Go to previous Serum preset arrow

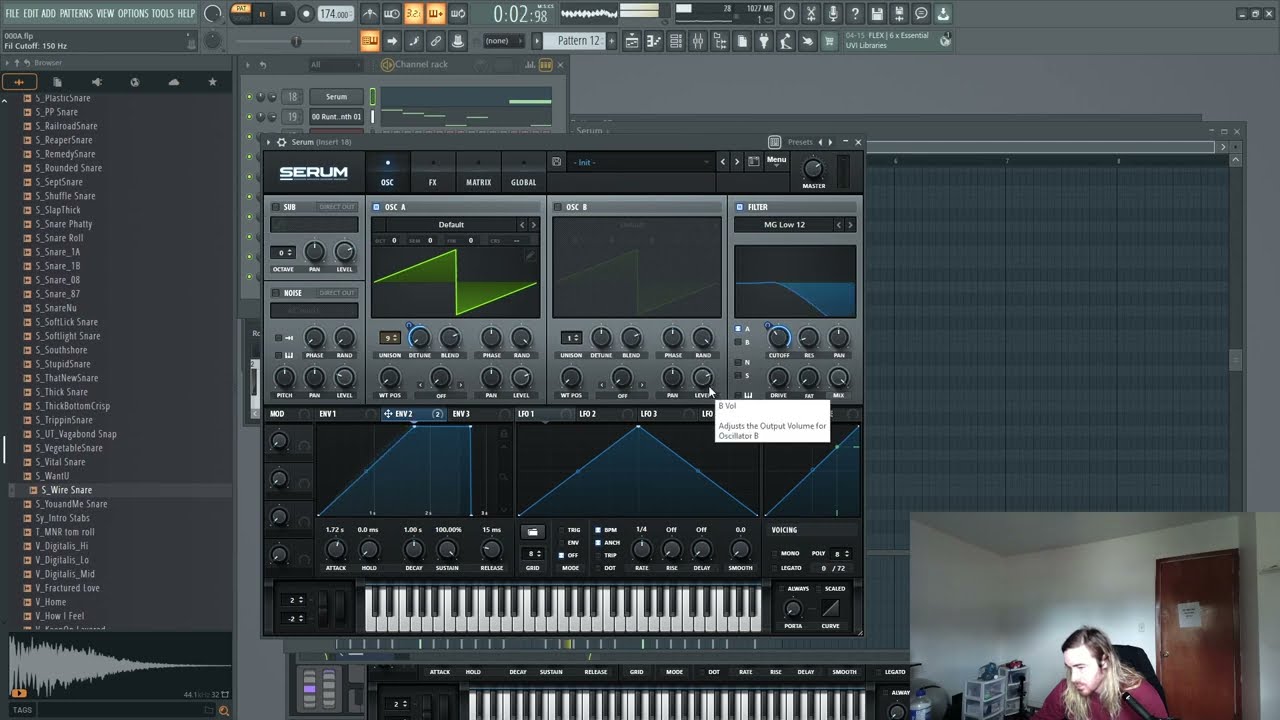[724, 162]
